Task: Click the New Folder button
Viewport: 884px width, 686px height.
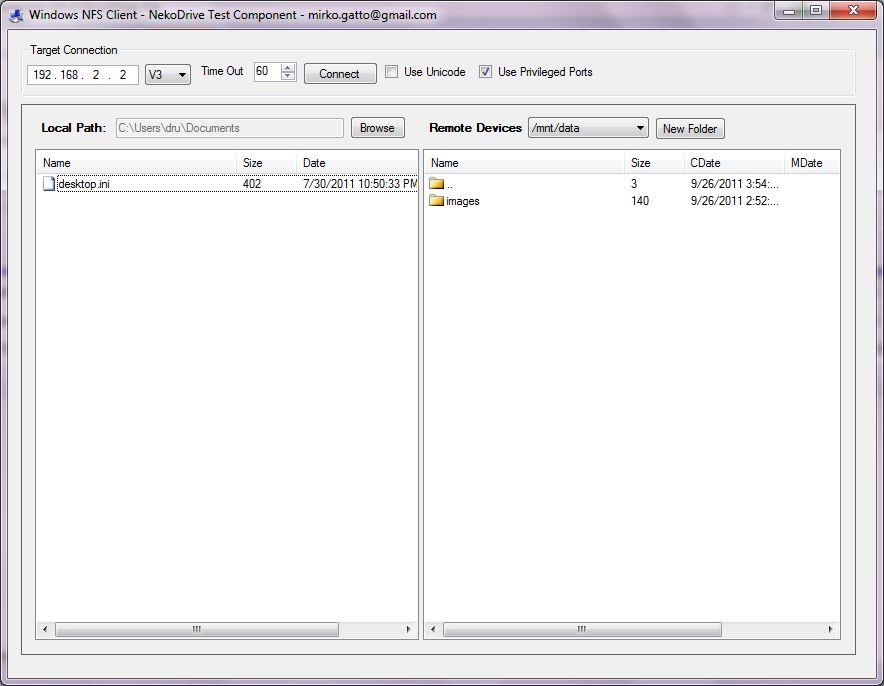Action: point(690,129)
